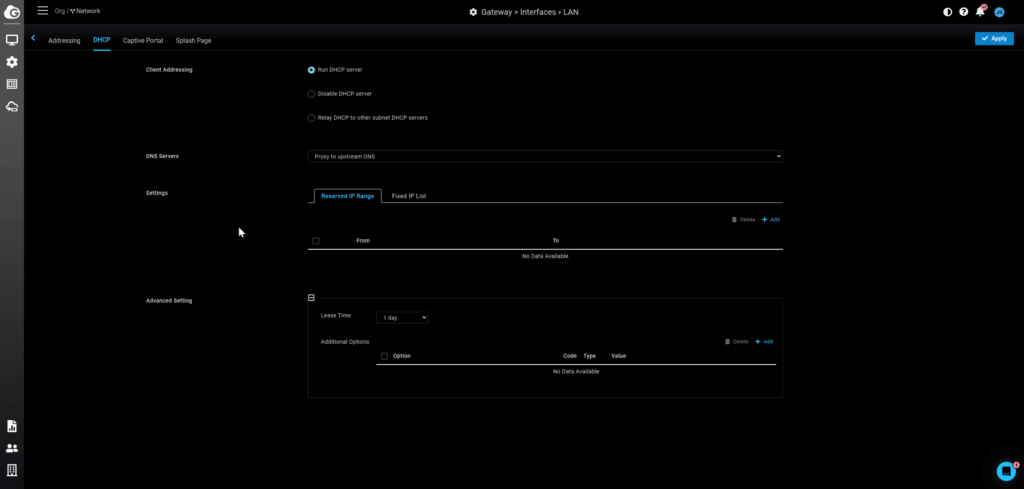Viewport: 1024px width, 489px height.
Task: Select Disable DHCP server option
Action: click(x=312, y=94)
